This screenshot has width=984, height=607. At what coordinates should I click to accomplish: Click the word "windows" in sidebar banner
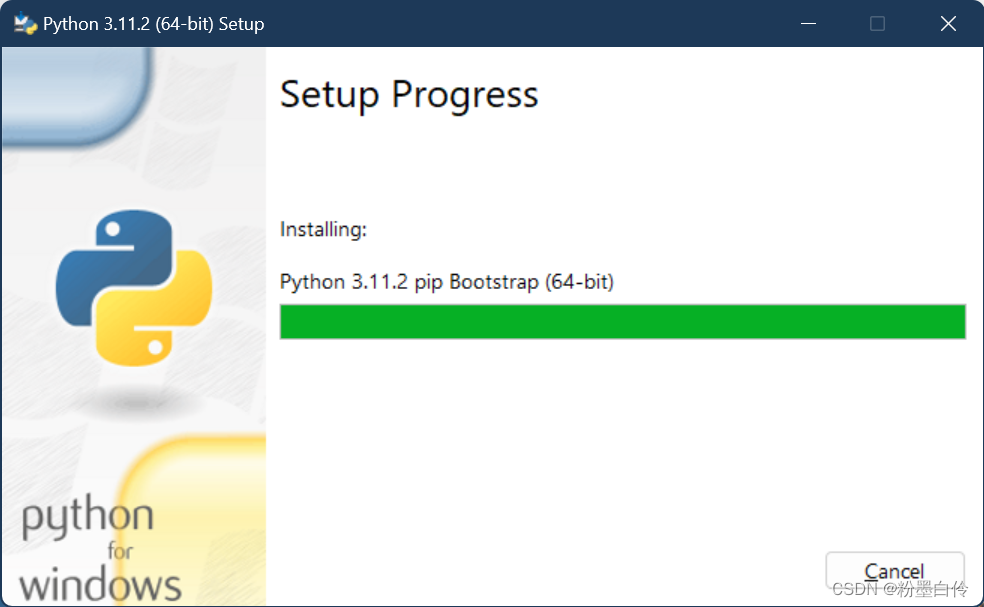point(100,585)
